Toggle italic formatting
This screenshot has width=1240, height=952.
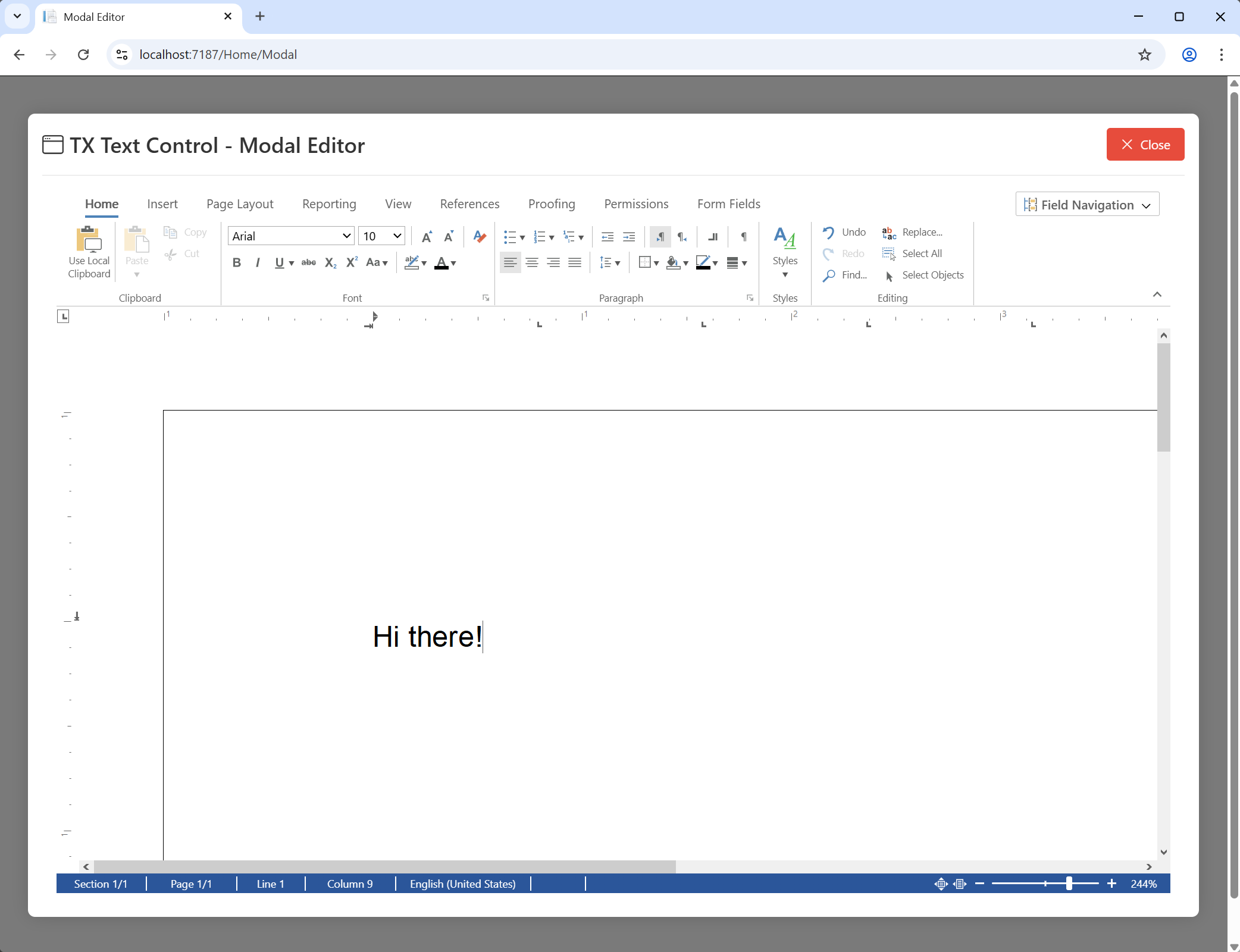pos(258,262)
